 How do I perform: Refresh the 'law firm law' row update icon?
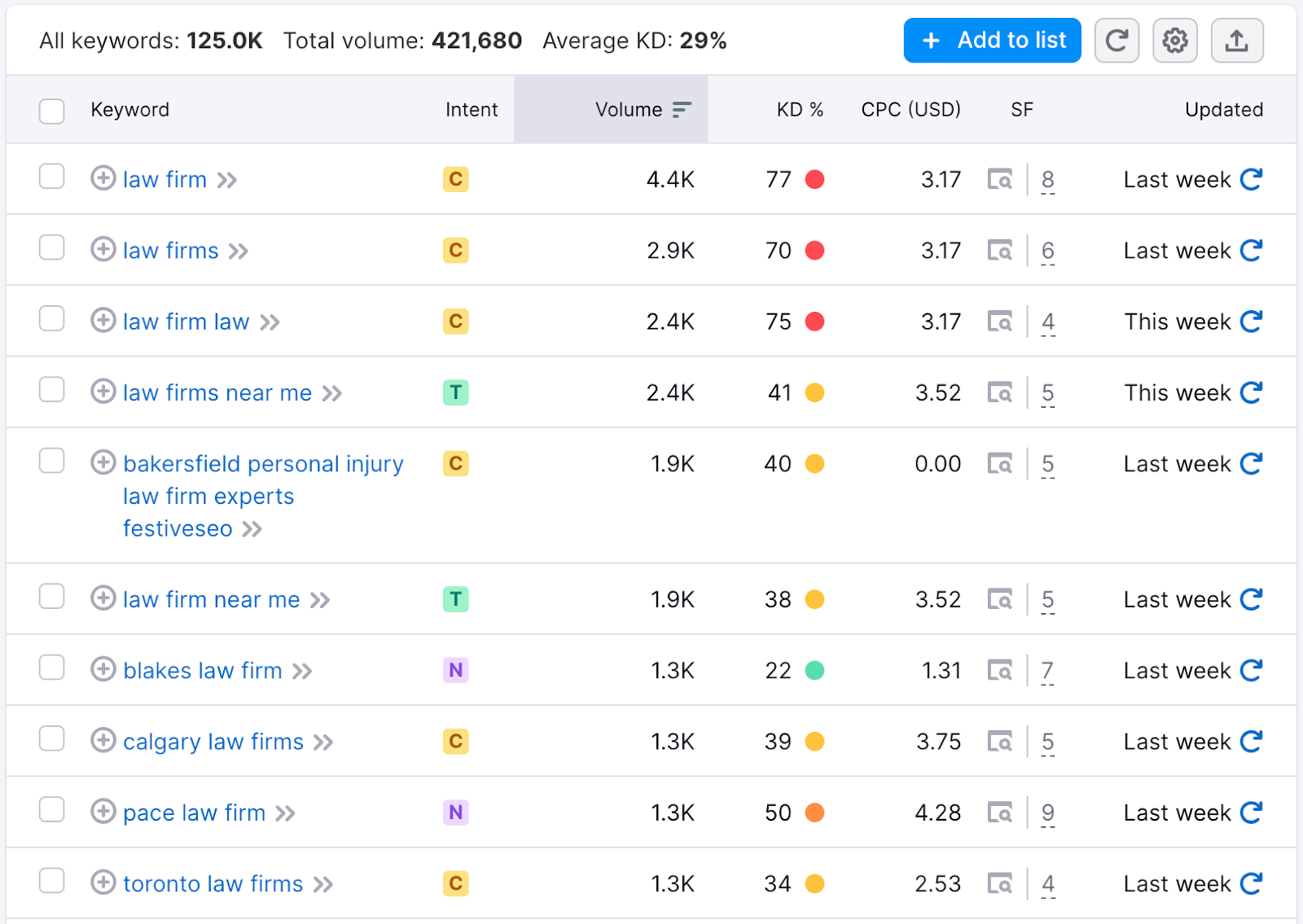point(1251,322)
